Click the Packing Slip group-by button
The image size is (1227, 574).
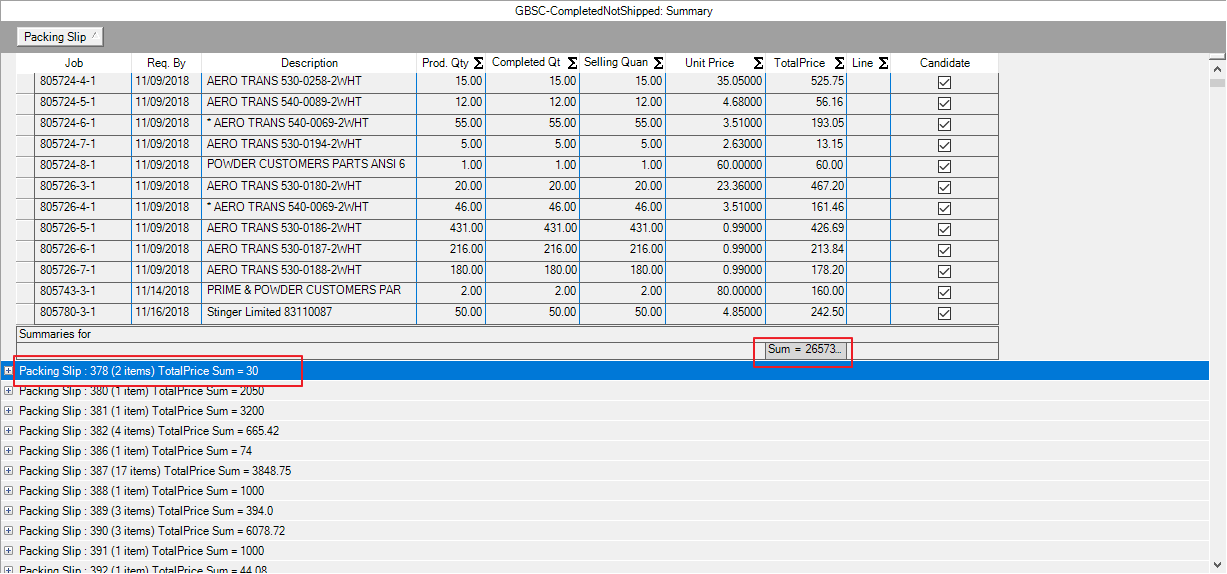[60, 37]
